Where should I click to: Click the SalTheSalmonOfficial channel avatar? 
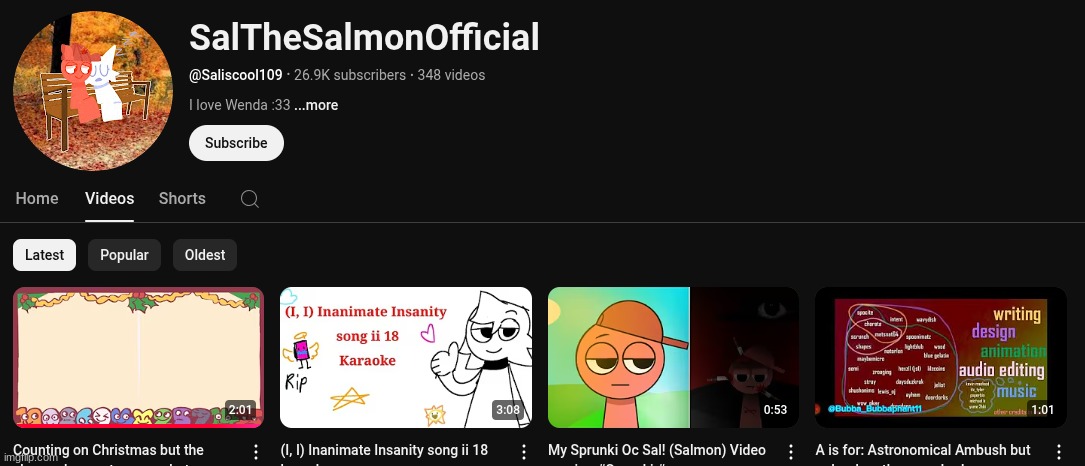(x=93, y=90)
